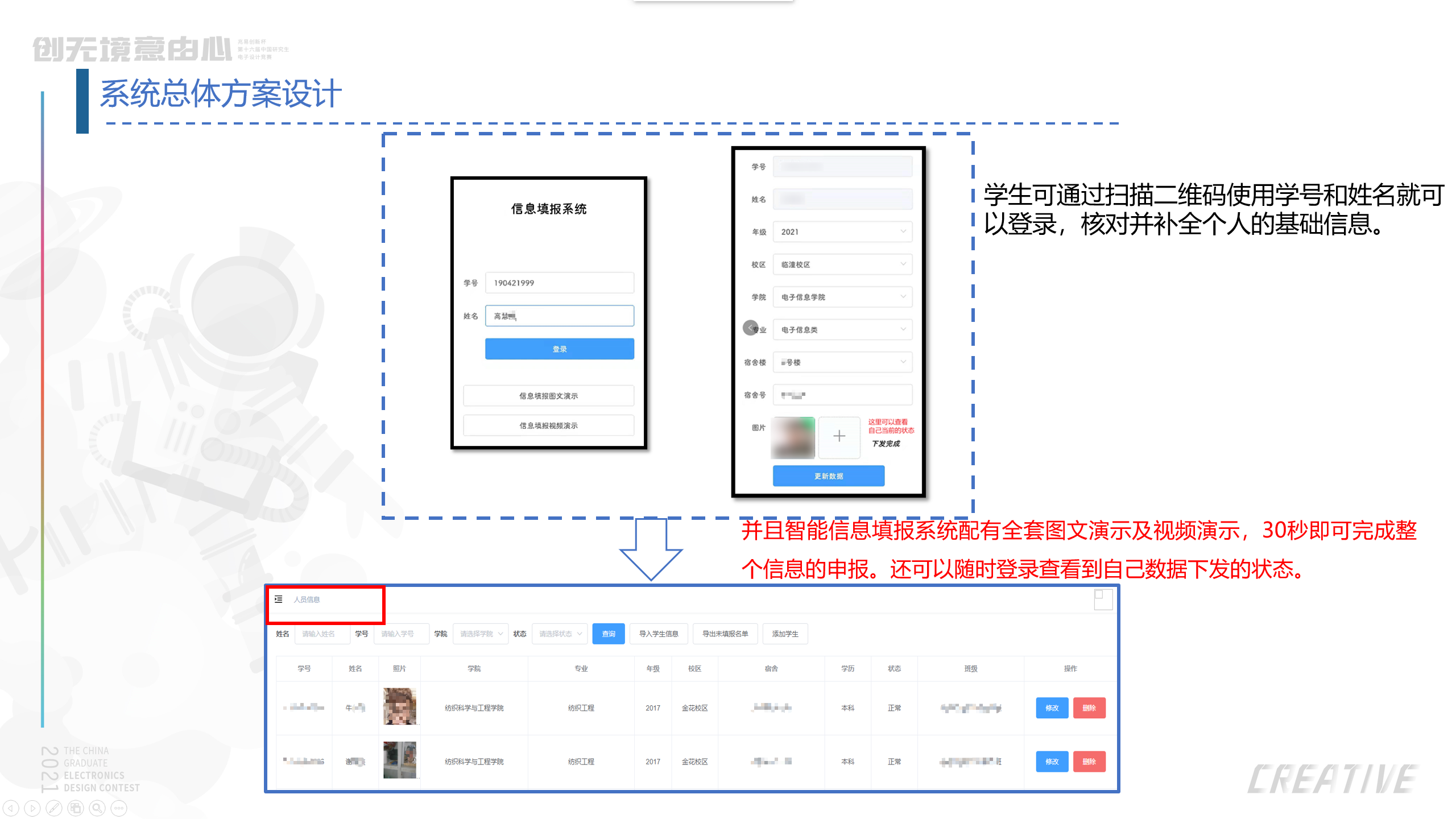This screenshot has height=819, width=1456.
Task: Open the photo thumbnail in 牛's row
Action: click(x=400, y=706)
